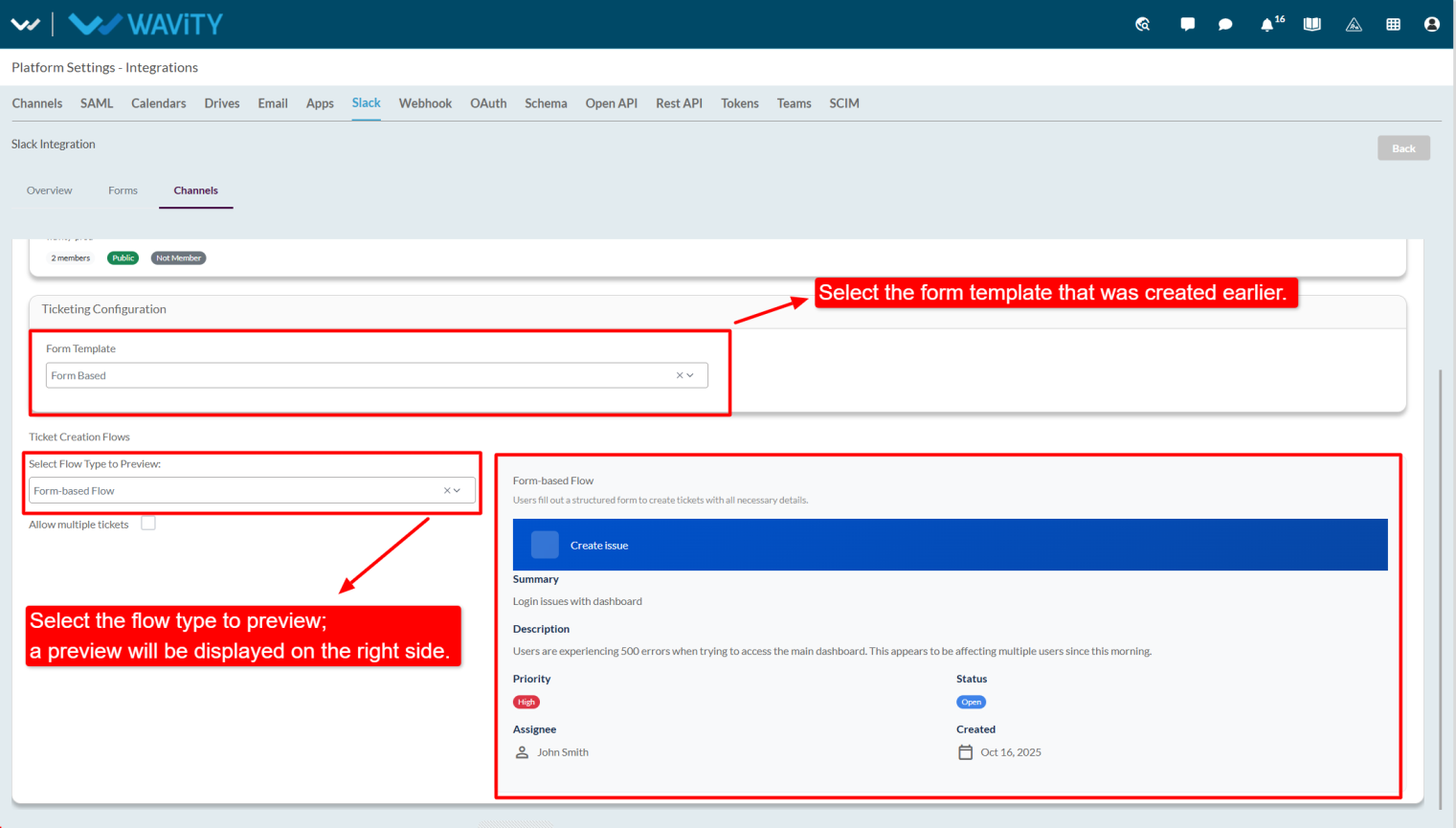This screenshot has width=1456, height=828.
Task: Clear the Form Template selection with X
Action: 680,375
